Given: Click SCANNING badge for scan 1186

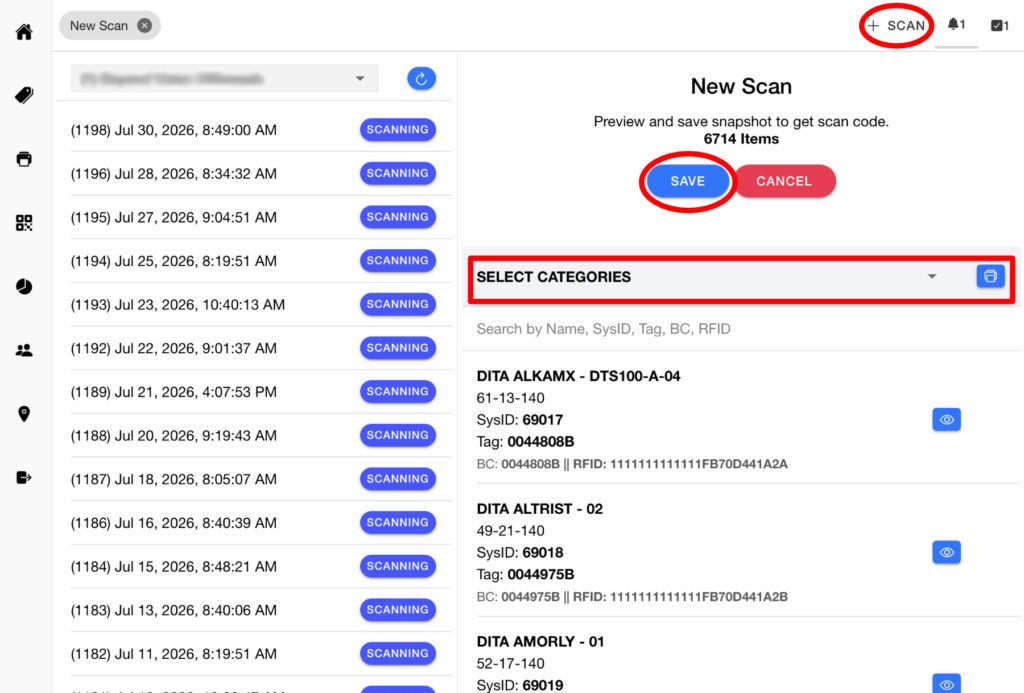Looking at the screenshot, I should point(398,523).
